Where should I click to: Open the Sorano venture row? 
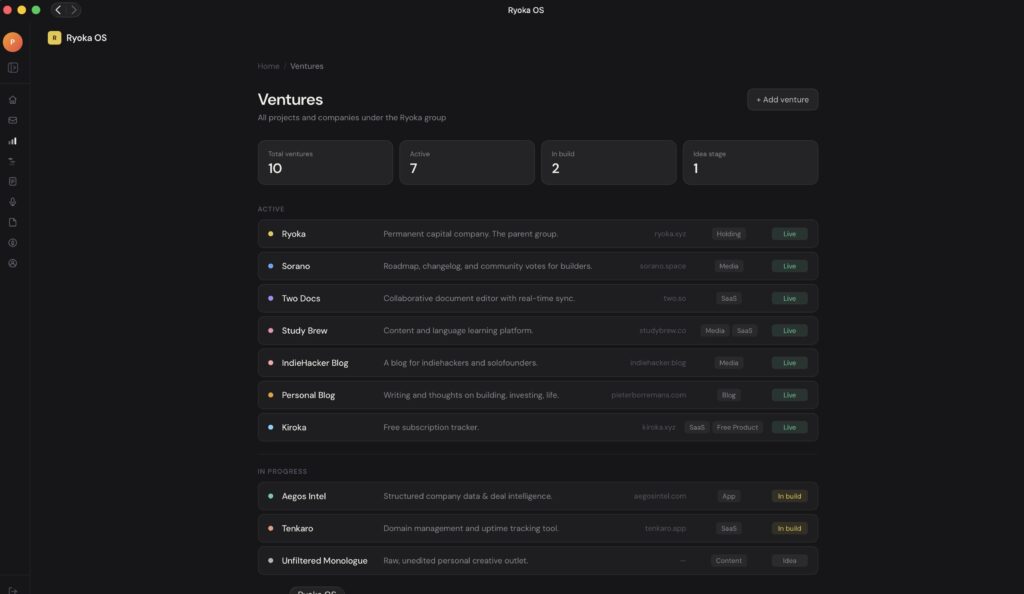click(537, 266)
